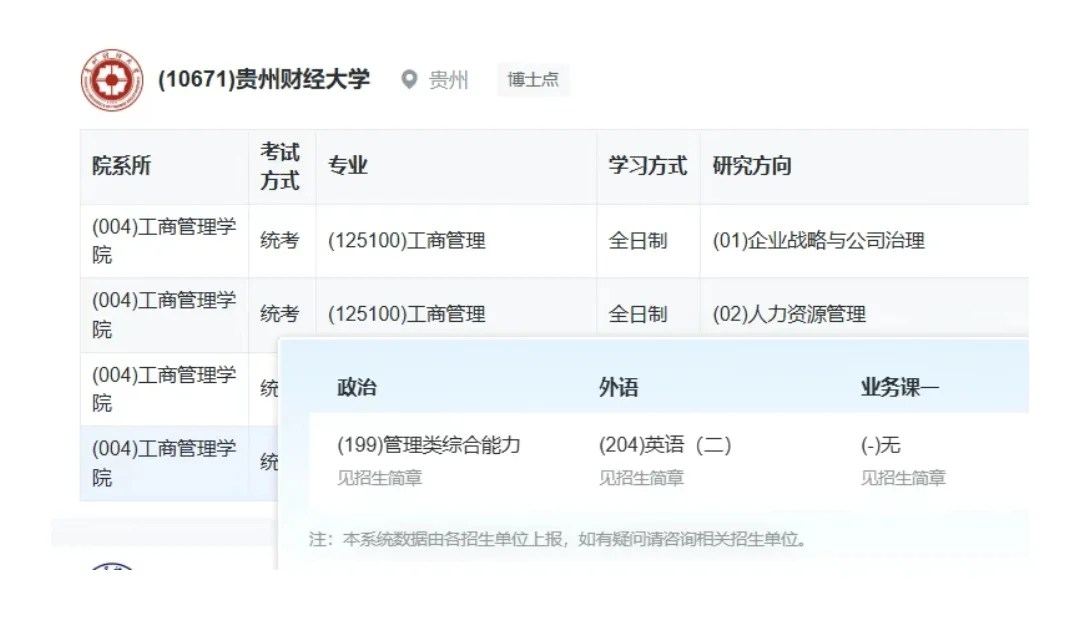Click the (-)无 entry under 业务课一
The width and height of the screenshot is (1080, 623).
[x=882, y=445]
